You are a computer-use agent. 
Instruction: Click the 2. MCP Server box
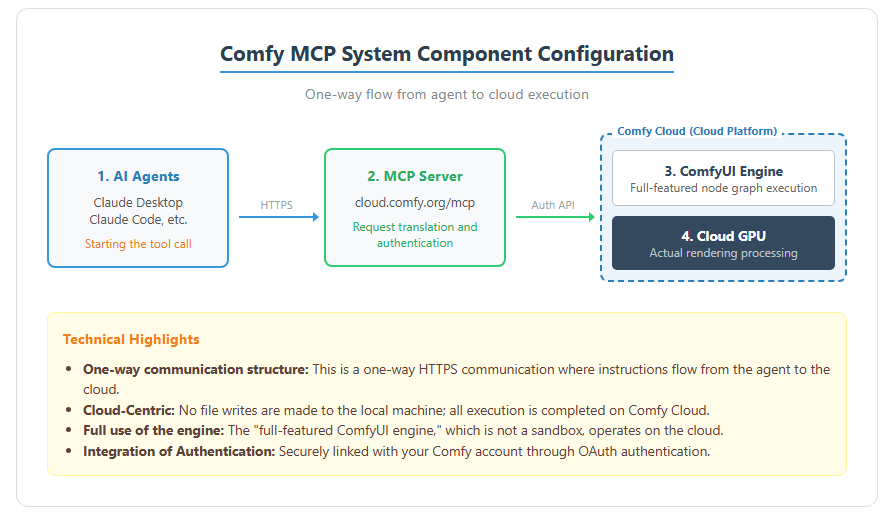point(415,208)
